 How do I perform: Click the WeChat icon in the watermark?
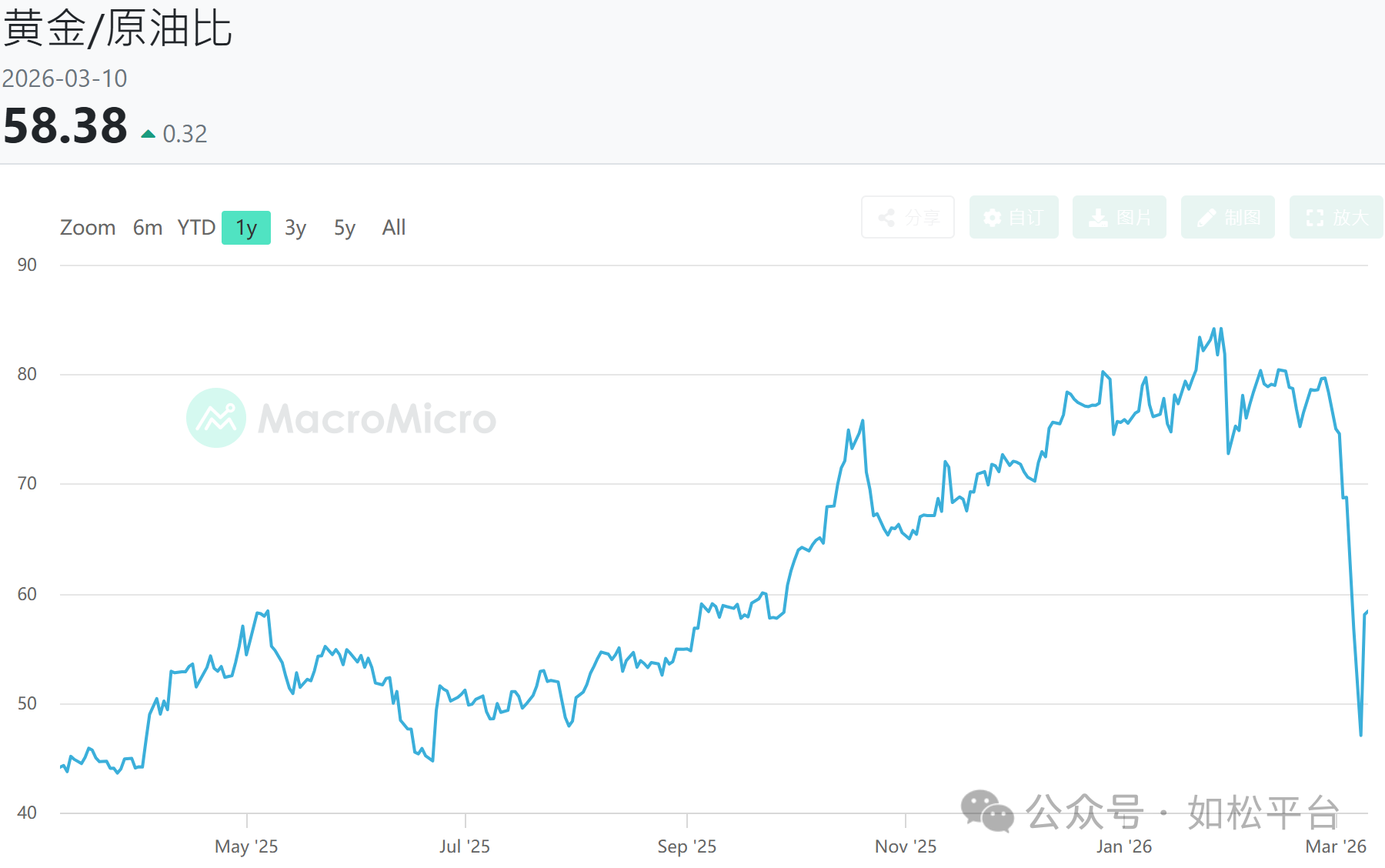point(986,812)
